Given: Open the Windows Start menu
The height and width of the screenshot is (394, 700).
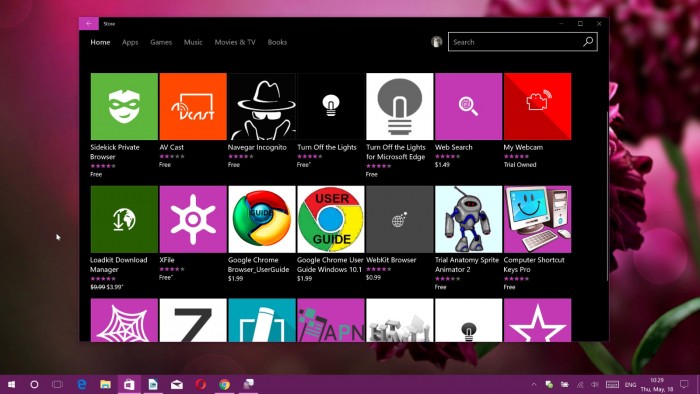Looking at the screenshot, I should (x=11, y=384).
